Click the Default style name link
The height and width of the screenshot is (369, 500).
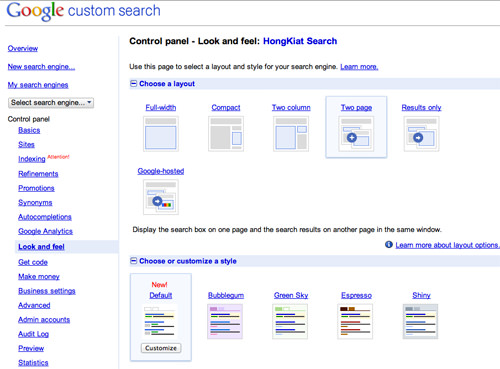161,295
